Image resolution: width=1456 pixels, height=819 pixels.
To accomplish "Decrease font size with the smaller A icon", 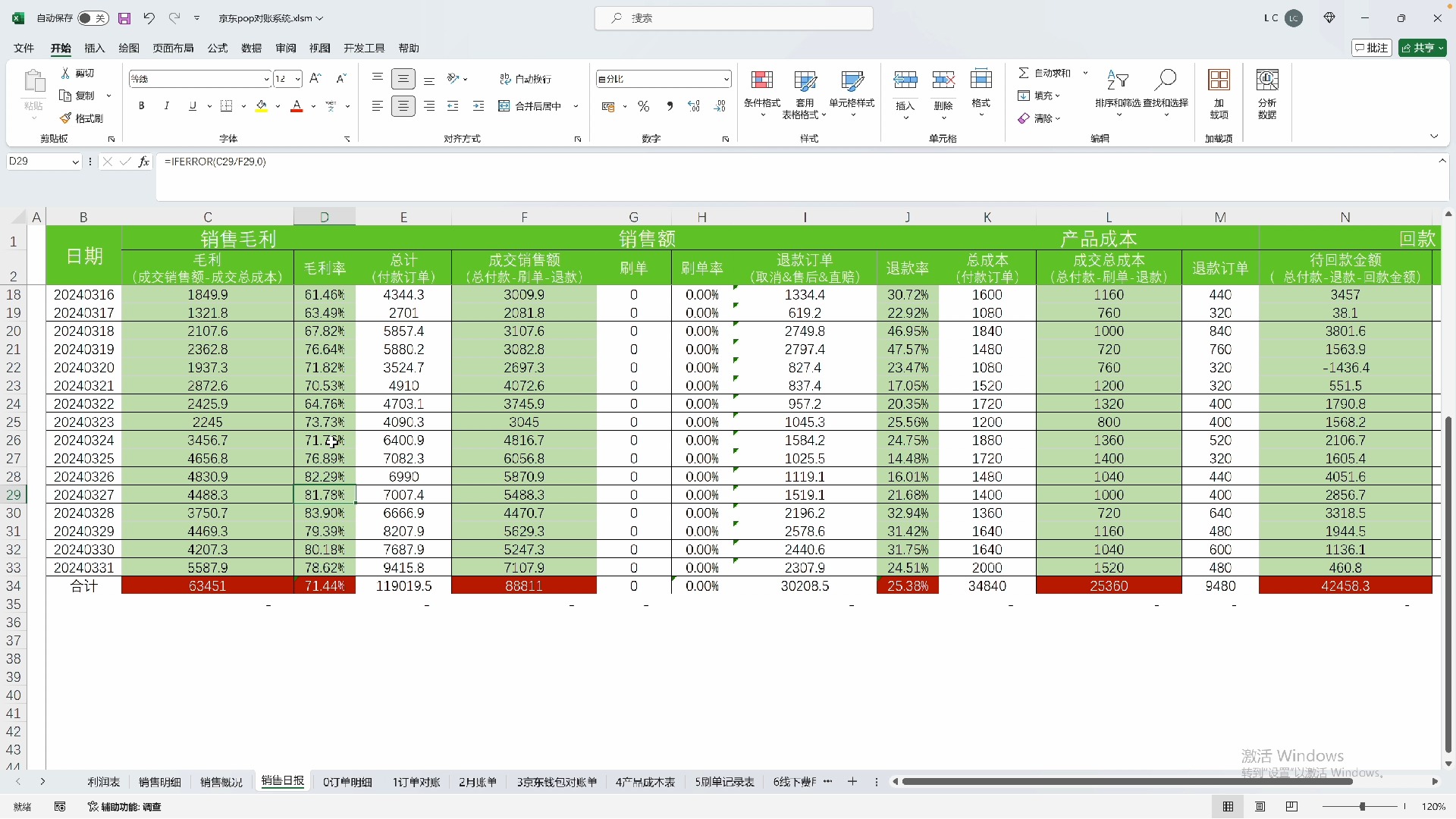I will click(341, 78).
